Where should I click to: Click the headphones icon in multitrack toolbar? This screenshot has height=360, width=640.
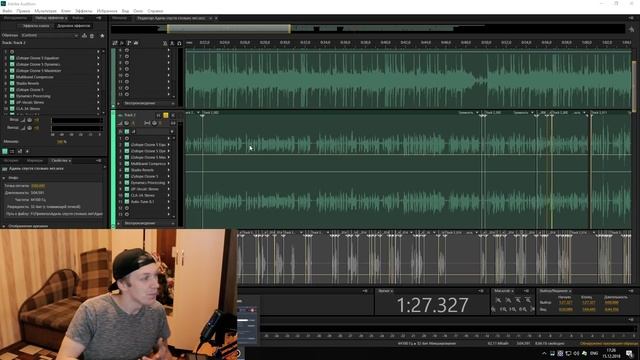click(x=179, y=43)
